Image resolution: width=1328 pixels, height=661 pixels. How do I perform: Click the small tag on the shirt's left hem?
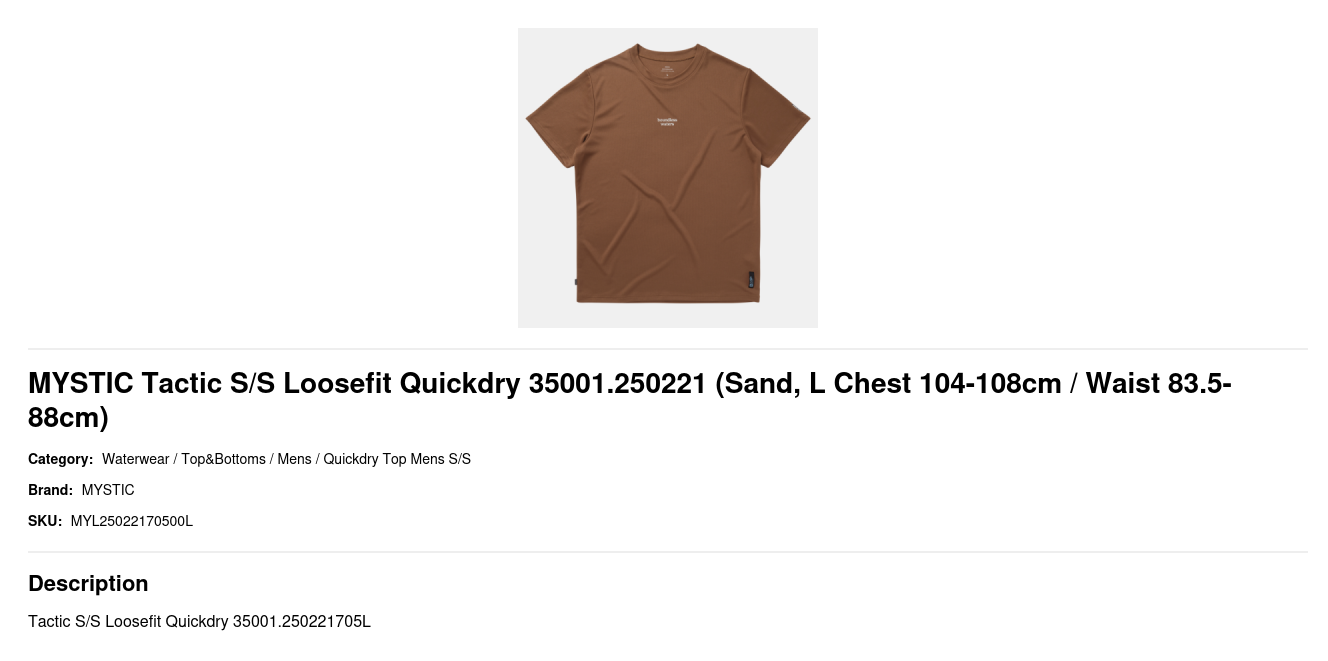tap(576, 281)
